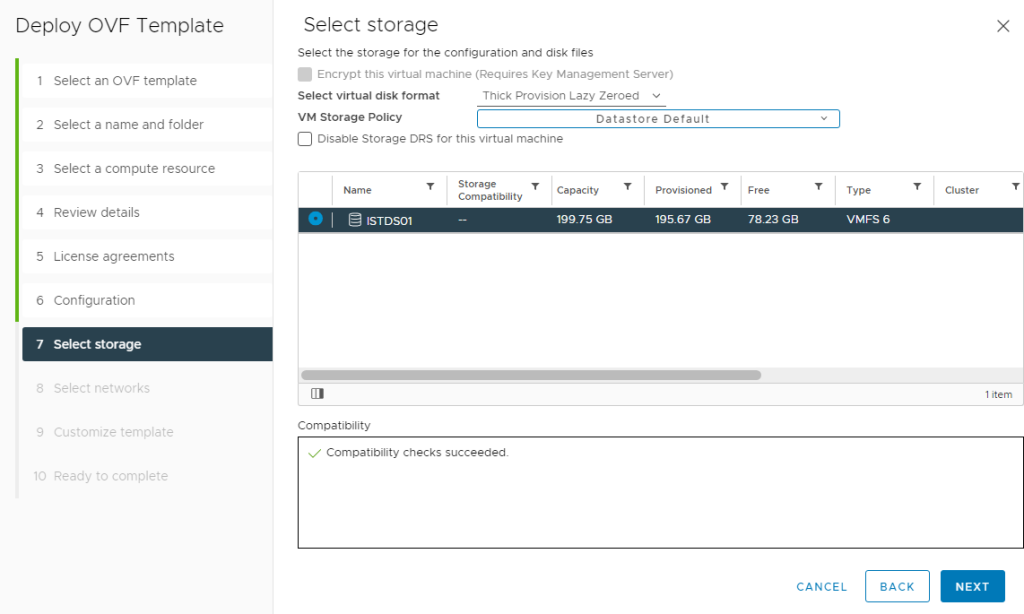Filter the Name column
The width and height of the screenshot is (1024, 614).
point(430,187)
